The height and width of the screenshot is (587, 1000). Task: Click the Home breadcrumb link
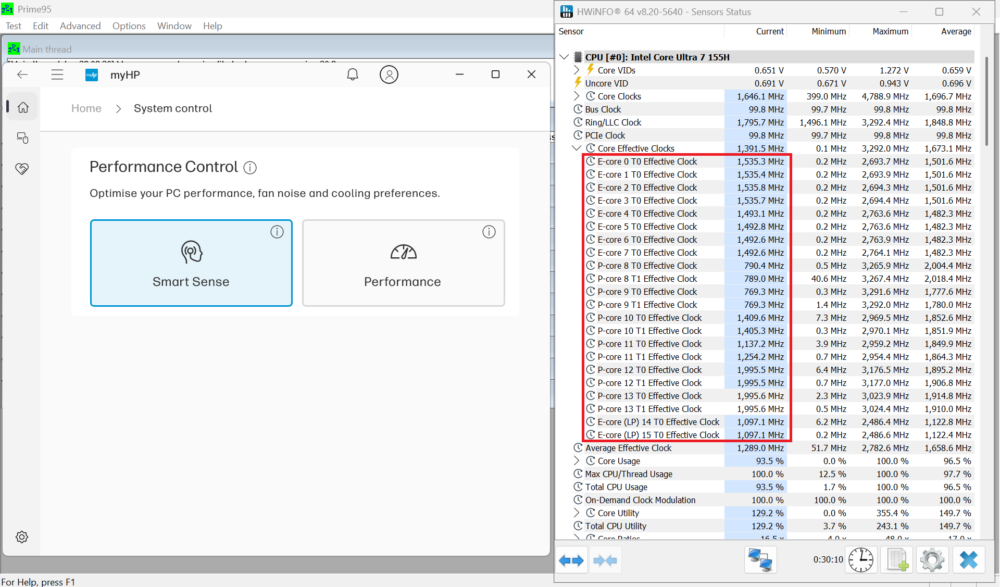click(86, 108)
